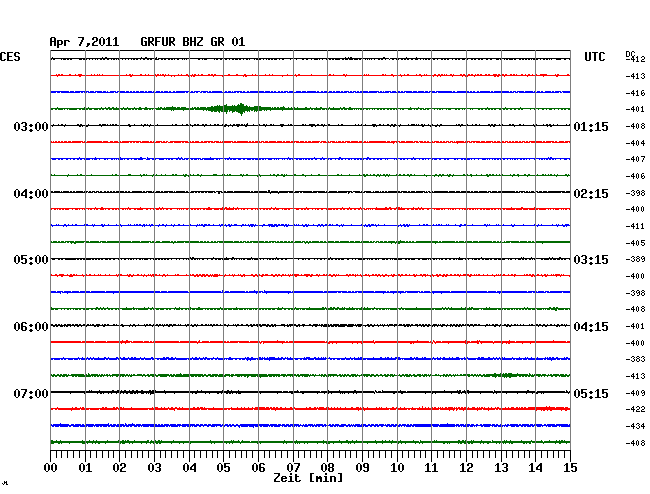
Task: Click the left time label "07:00"
Action: tap(31, 393)
